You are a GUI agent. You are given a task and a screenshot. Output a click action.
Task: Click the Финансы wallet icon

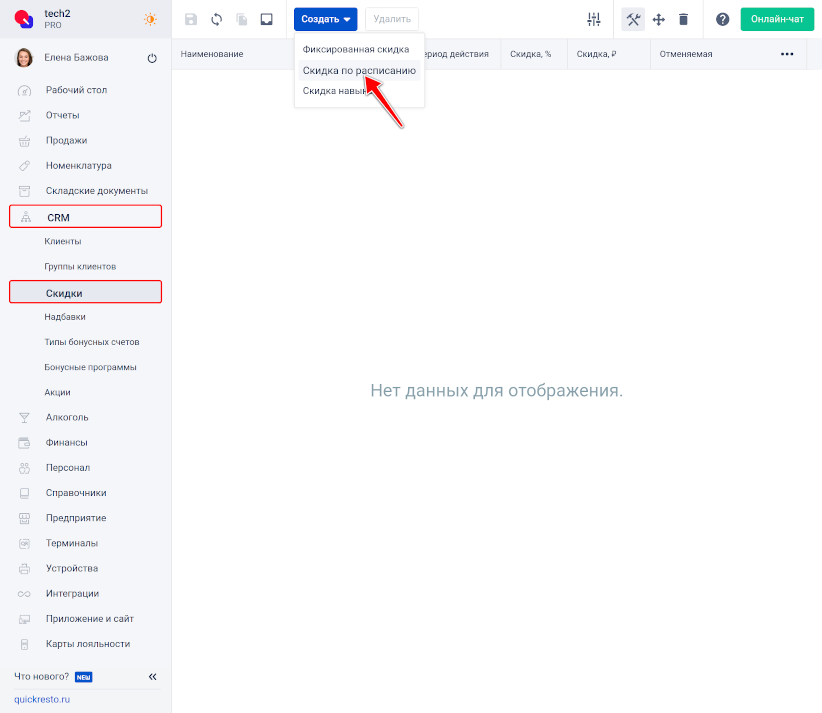click(25, 443)
